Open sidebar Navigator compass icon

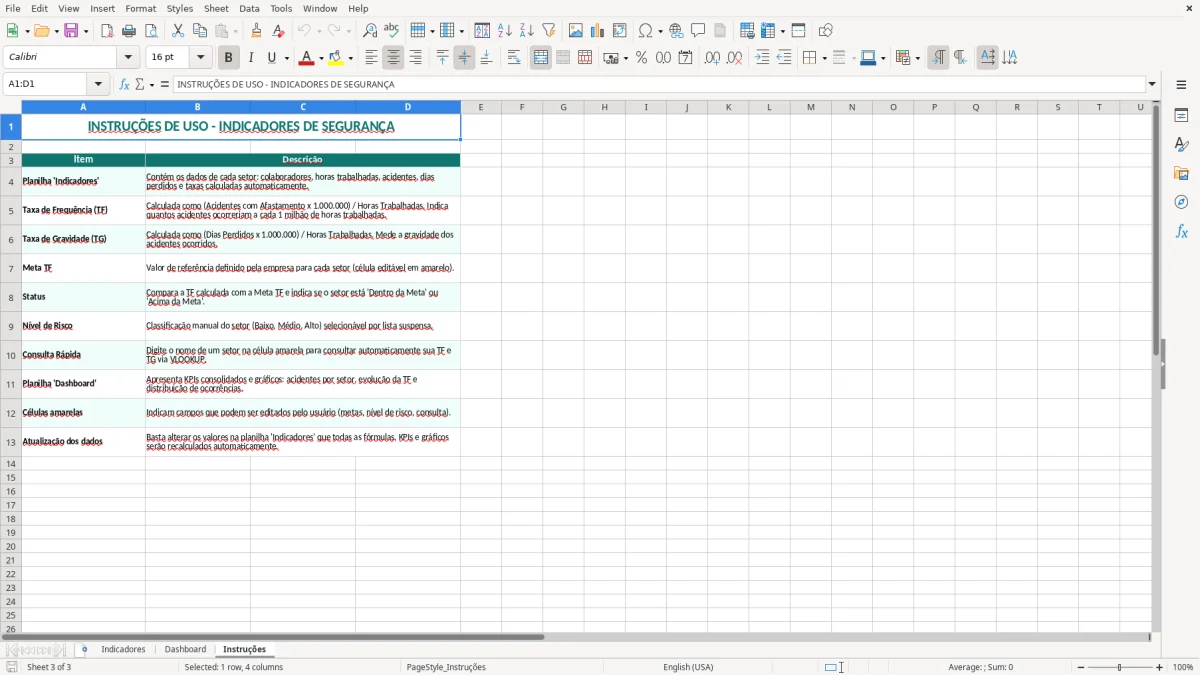(1181, 203)
